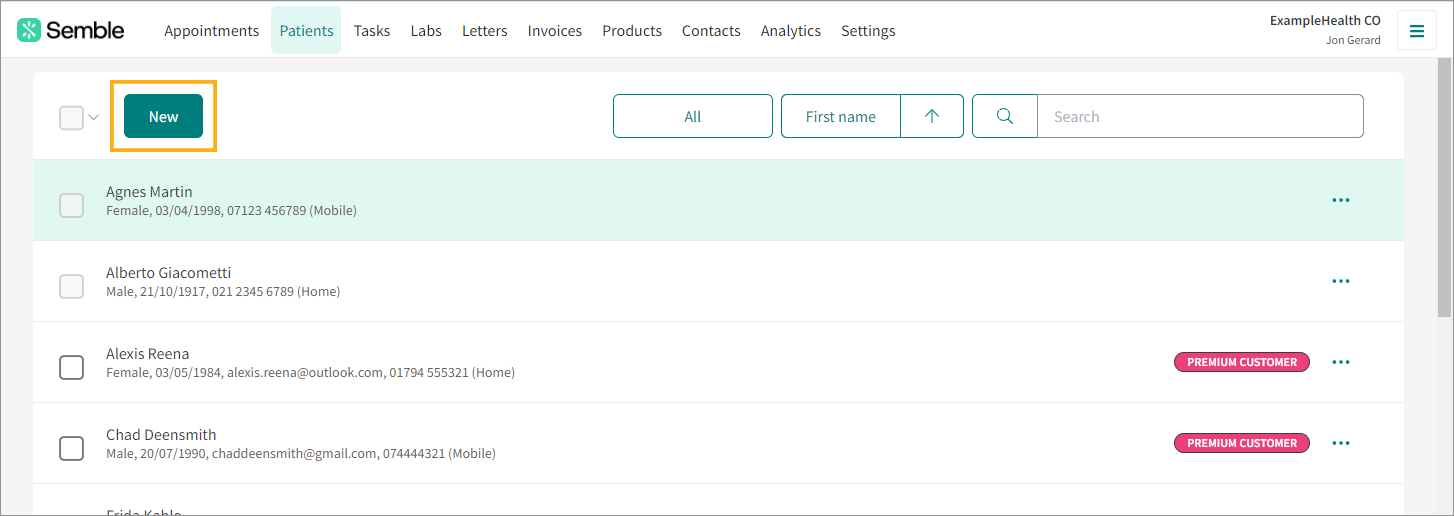This screenshot has width=1454, height=516.
Task: View the Analytics page
Action: pyautogui.click(x=791, y=30)
